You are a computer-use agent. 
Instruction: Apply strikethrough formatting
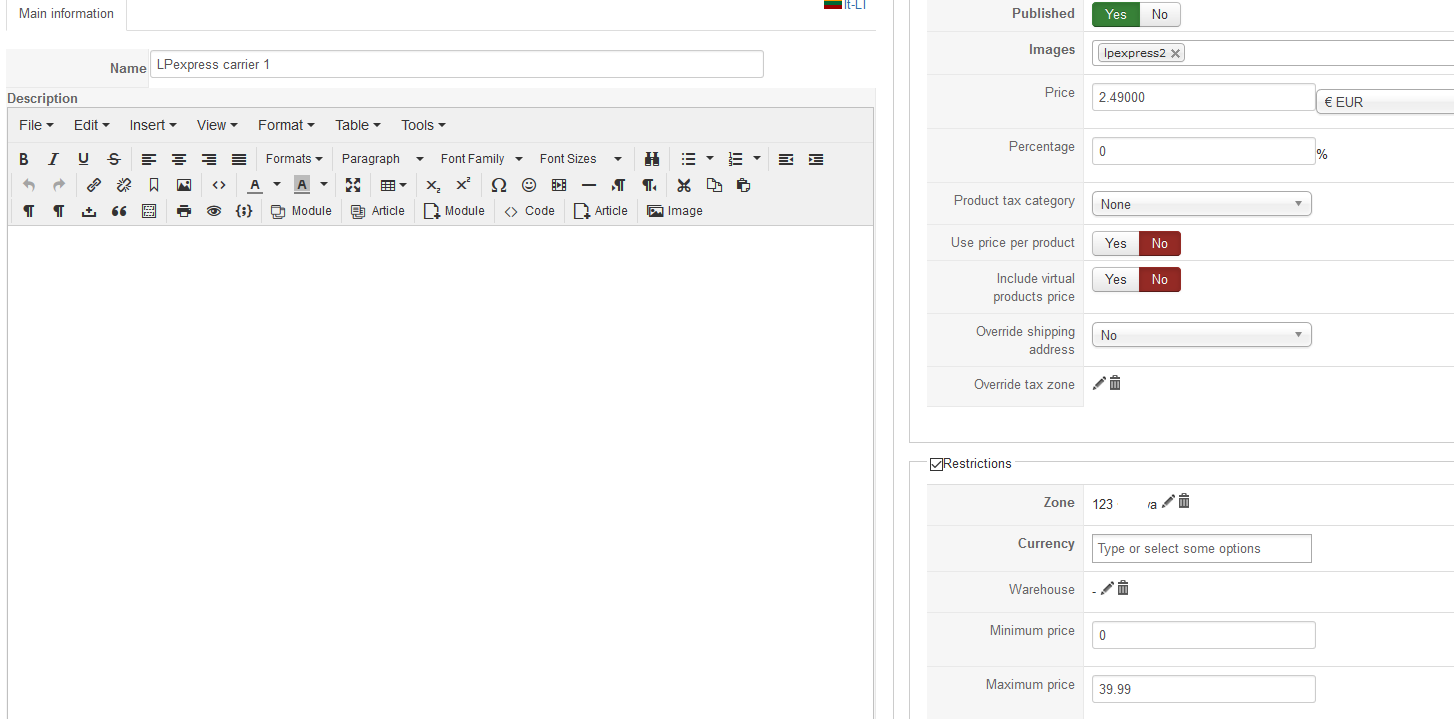[114, 159]
